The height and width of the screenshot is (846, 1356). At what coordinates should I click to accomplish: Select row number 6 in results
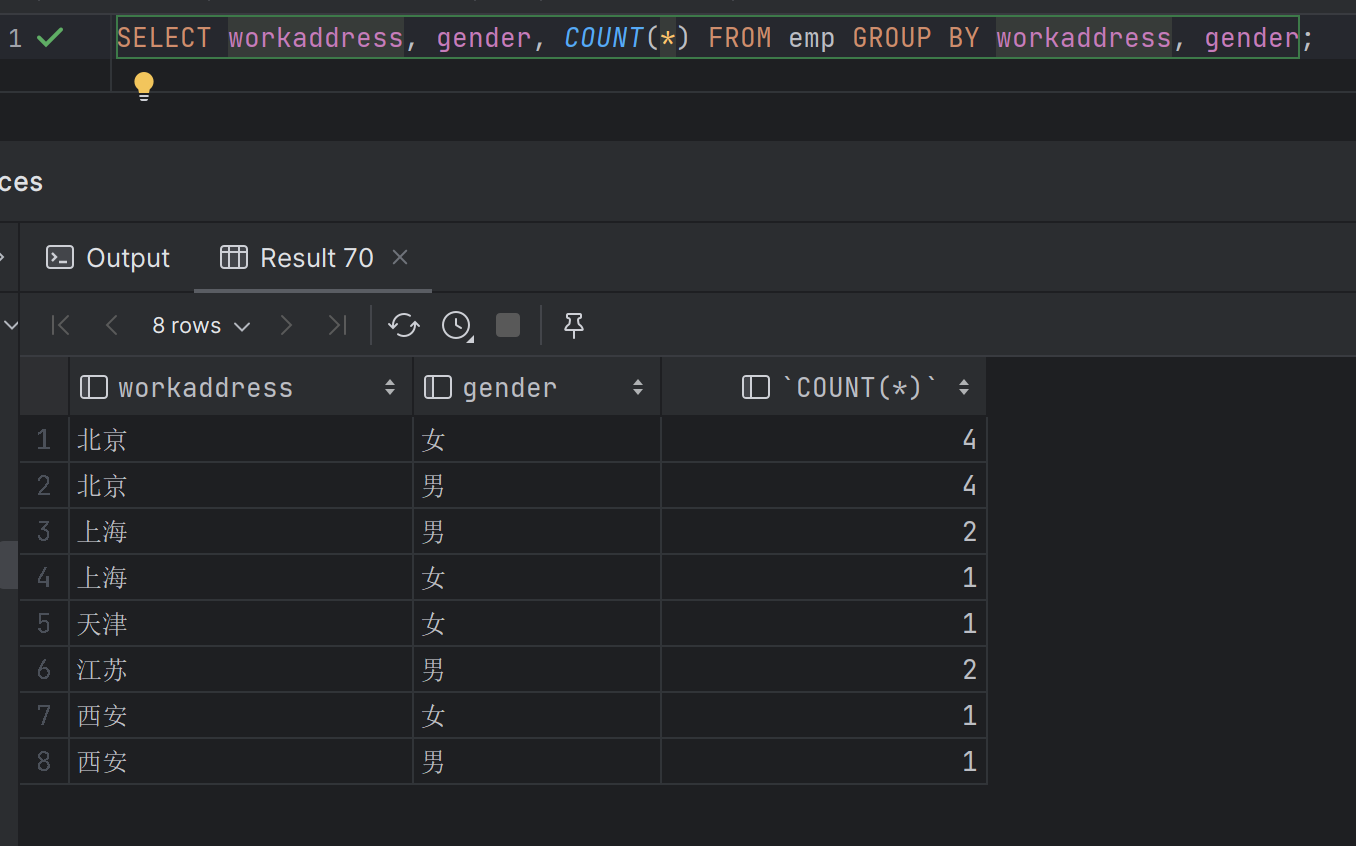coord(44,670)
